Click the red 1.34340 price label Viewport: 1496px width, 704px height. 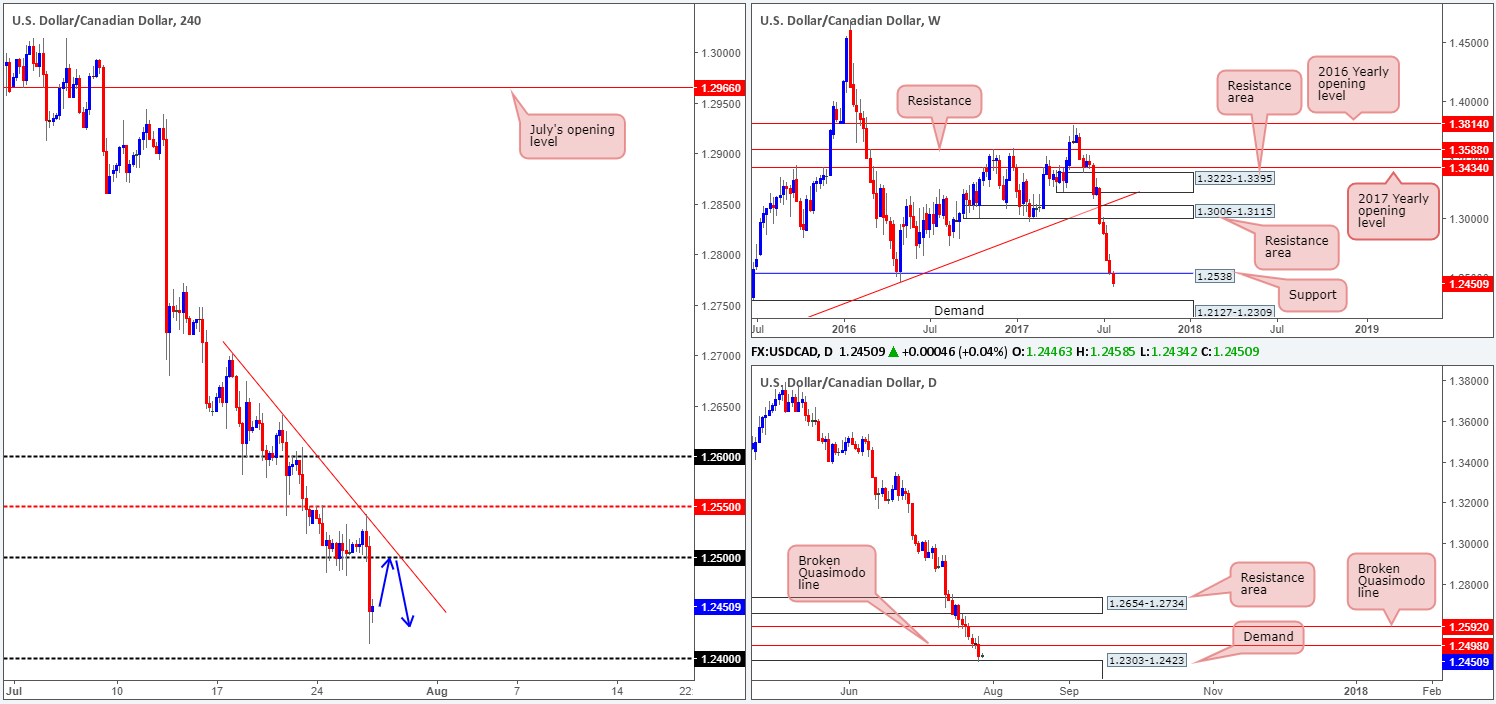pyautogui.click(x=1468, y=168)
